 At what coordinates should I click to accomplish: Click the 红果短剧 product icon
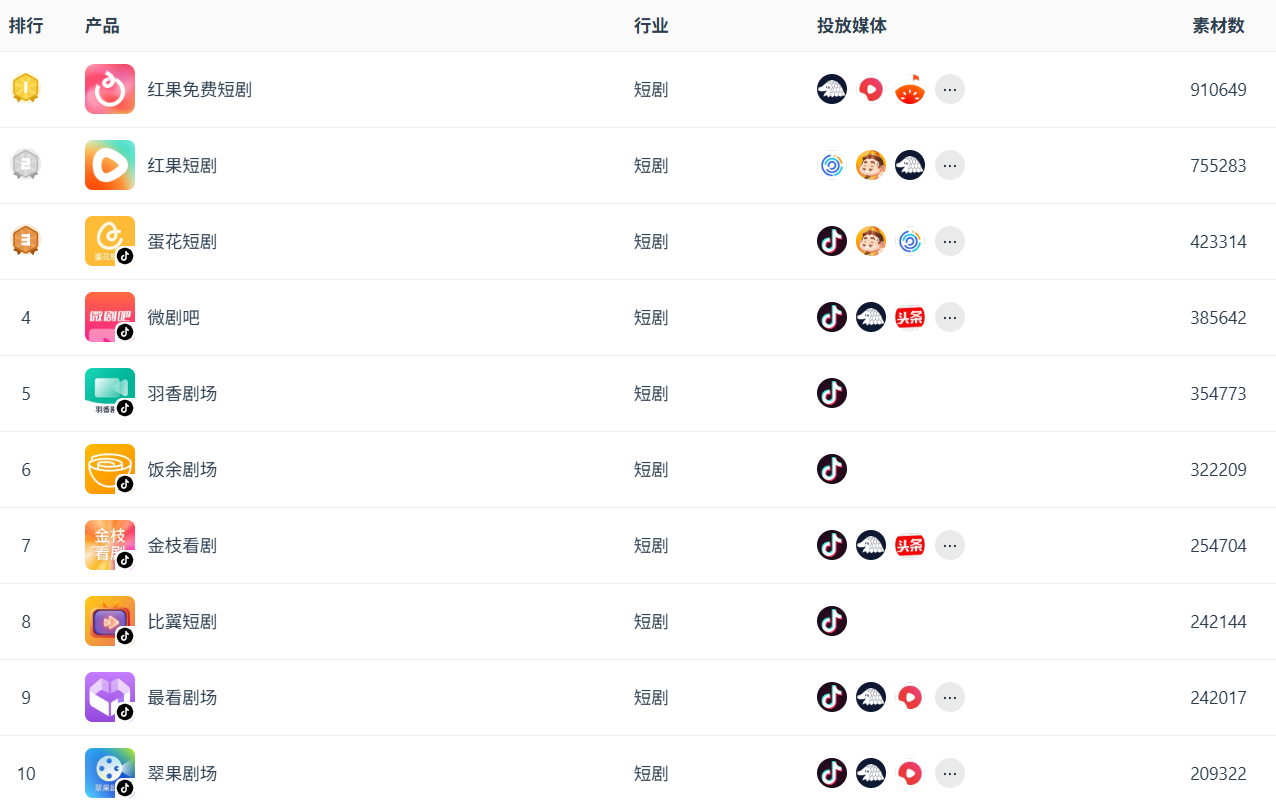110,165
